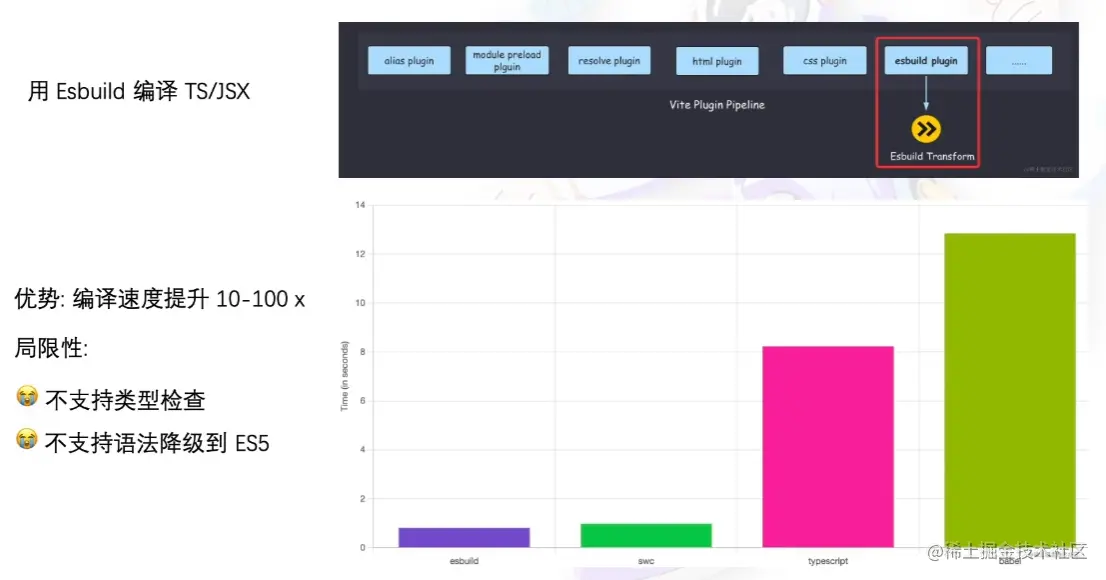Click the y-axis value 14
The height and width of the screenshot is (580, 1106).
(360, 205)
